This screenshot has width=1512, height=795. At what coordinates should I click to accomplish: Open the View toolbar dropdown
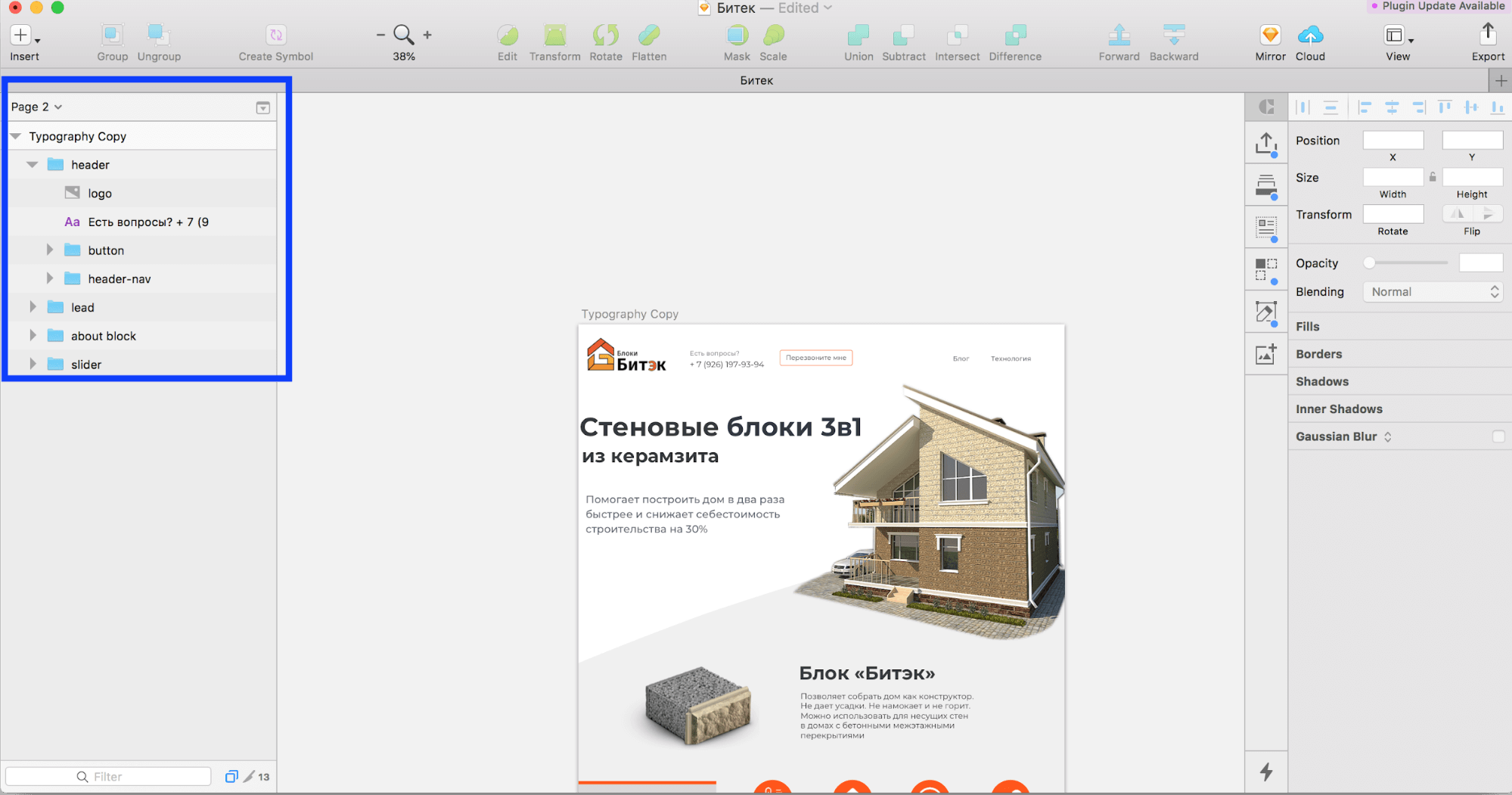1398,36
